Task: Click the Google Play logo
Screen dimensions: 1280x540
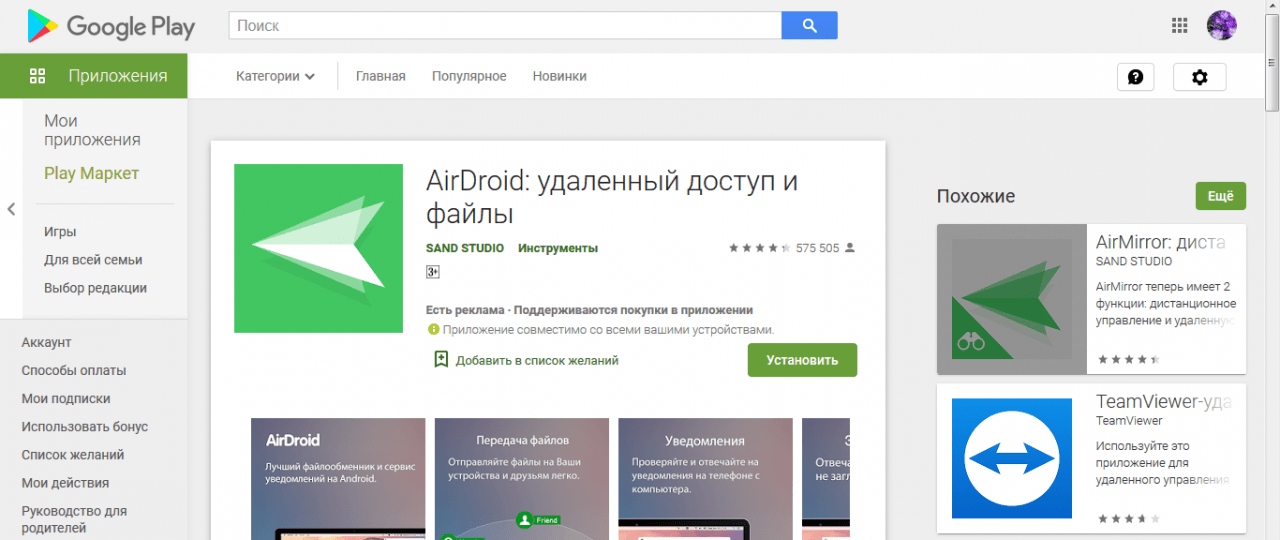Action: tap(110, 26)
